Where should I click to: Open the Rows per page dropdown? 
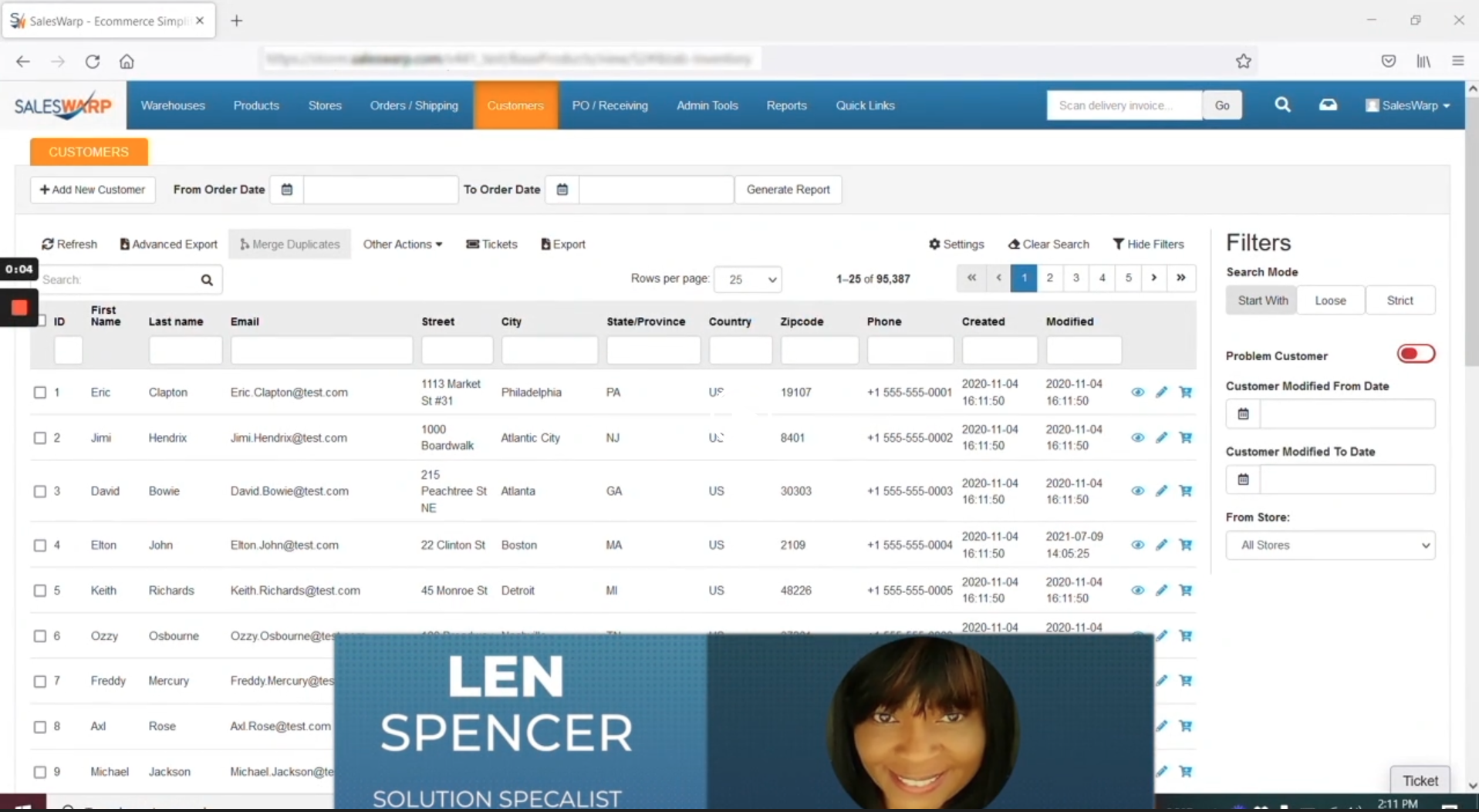(x=748, y=279)
